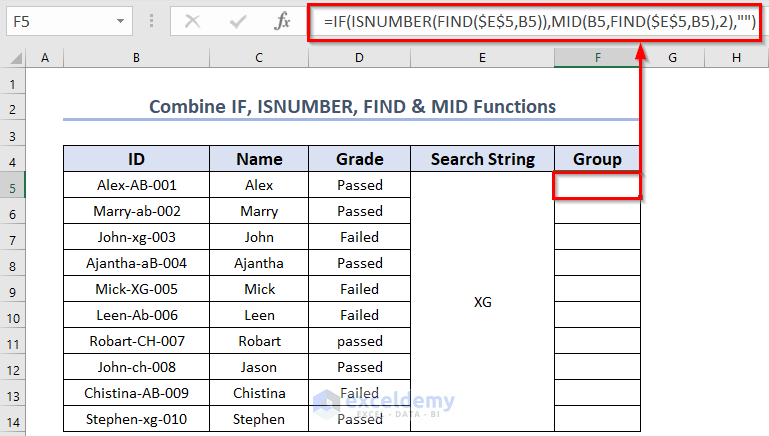Select column D header
The image size is (769, 436).
tap(359, 59)
